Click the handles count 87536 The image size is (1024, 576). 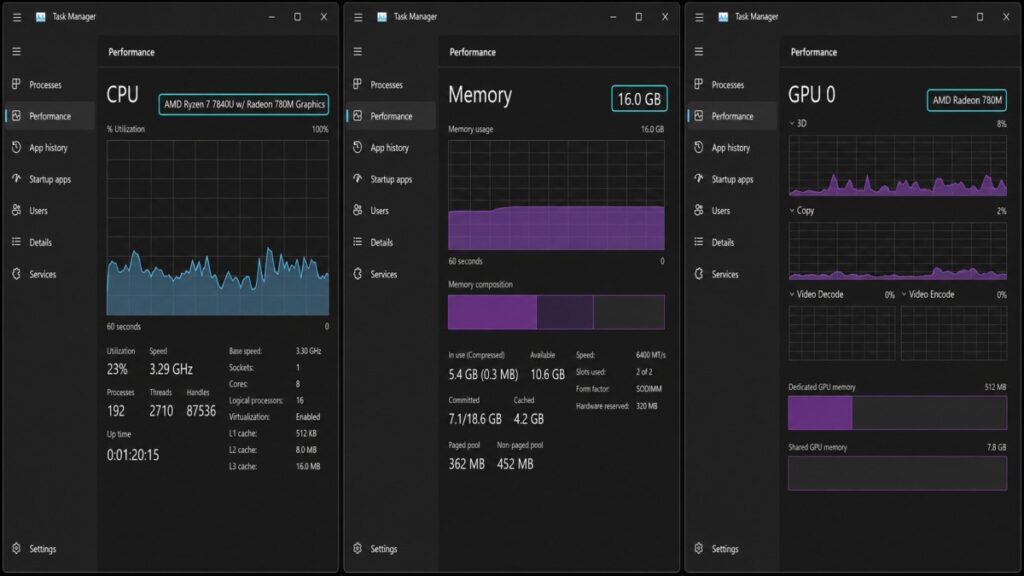[201, 411]
